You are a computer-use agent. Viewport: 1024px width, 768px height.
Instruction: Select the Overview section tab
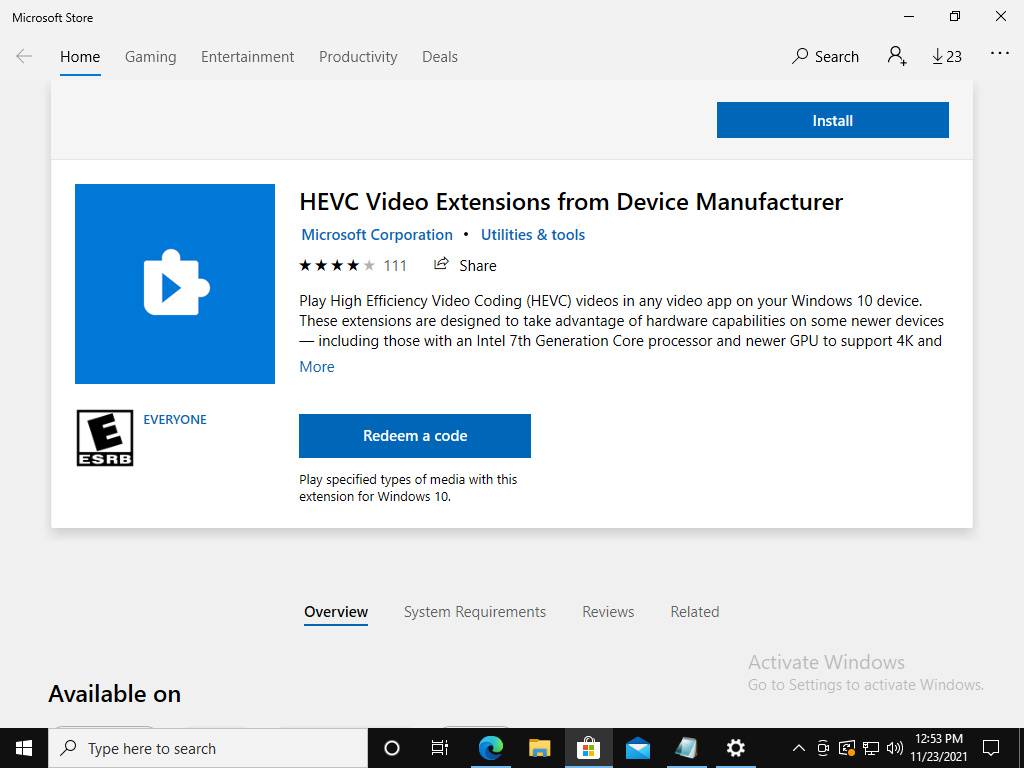336,612
